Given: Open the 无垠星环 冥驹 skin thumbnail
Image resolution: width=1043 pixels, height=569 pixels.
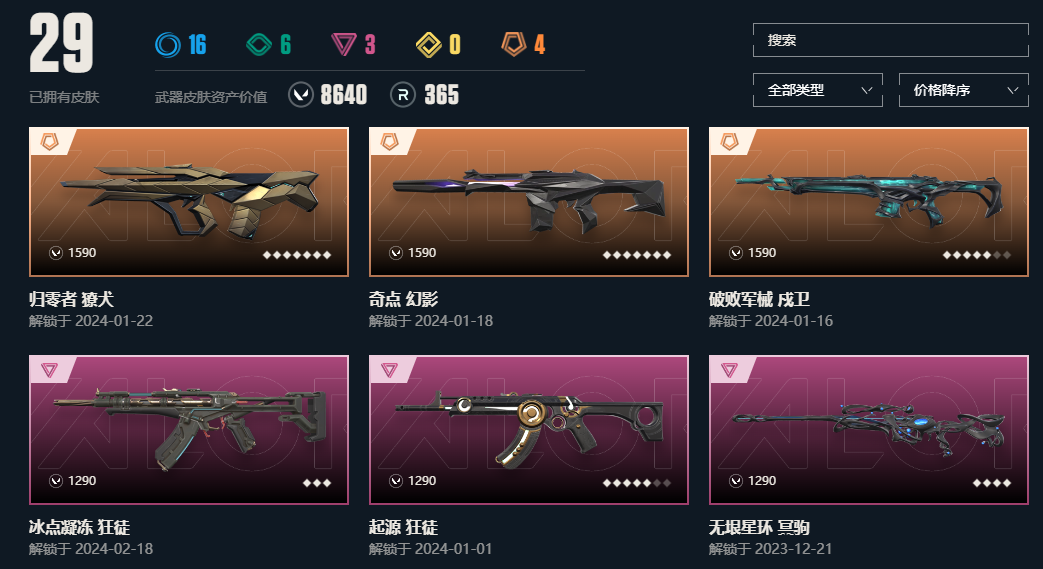Looking at the screenshot, I should coord(869,430).
